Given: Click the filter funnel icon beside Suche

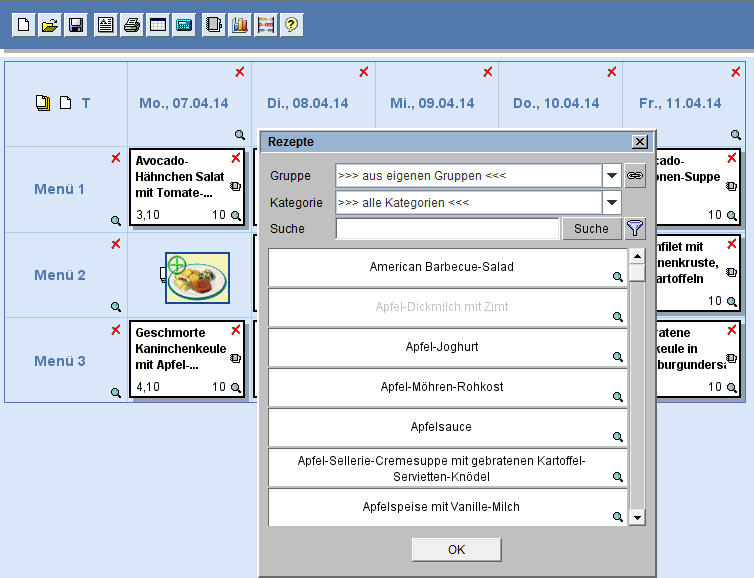Looking at the screenshot, I should (x=635, y=229).
